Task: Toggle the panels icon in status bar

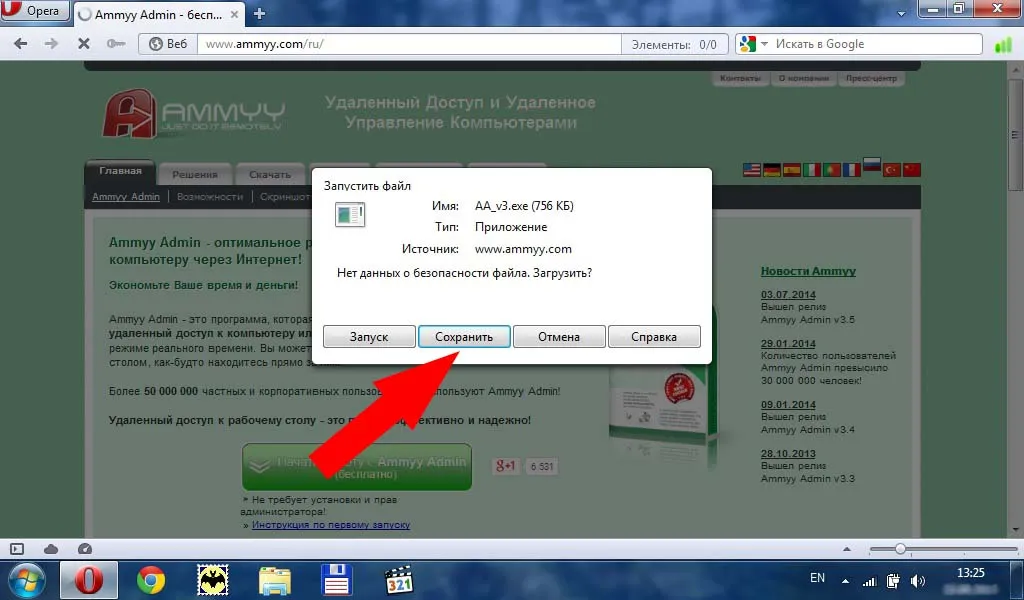Action: tap(16, 549)
